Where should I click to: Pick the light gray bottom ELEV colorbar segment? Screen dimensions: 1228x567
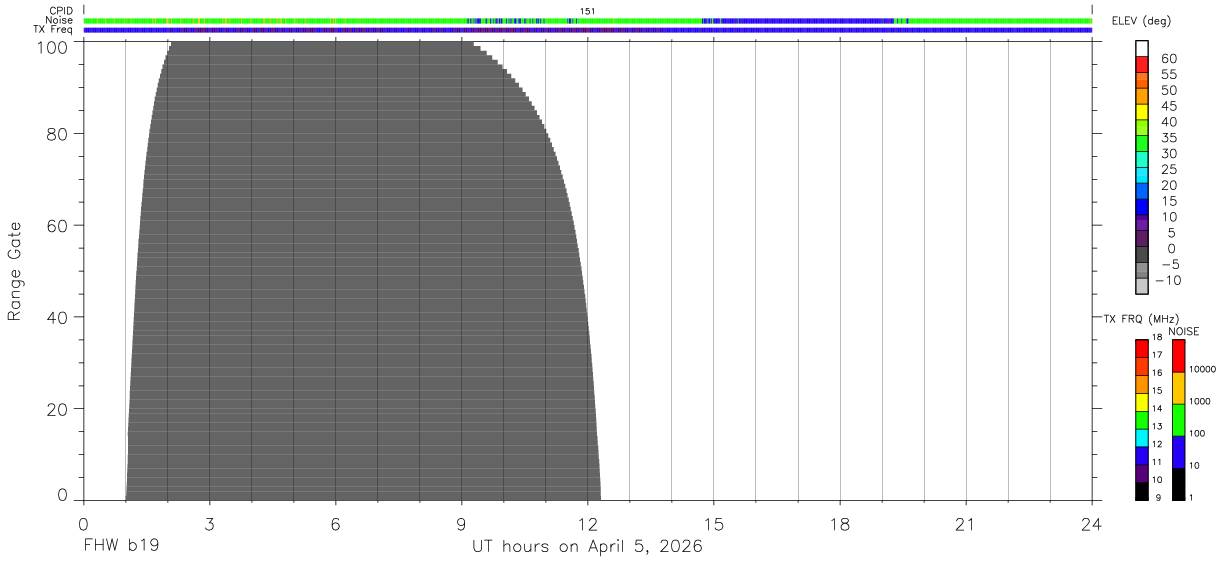click(x=1142, y=287)
